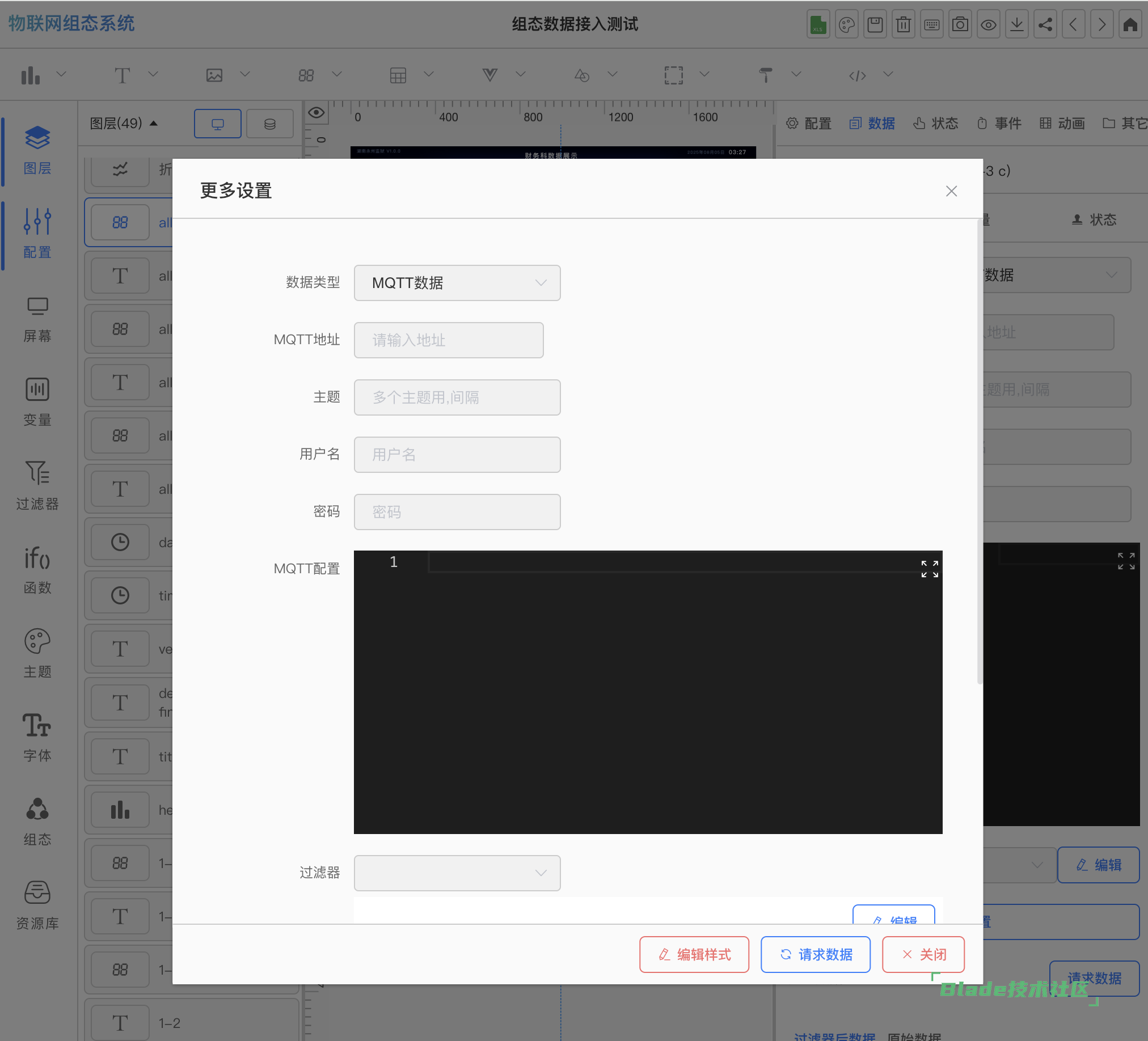
Task: Click the 编辑 button in right panel
Action: (x=1099, y=865)
